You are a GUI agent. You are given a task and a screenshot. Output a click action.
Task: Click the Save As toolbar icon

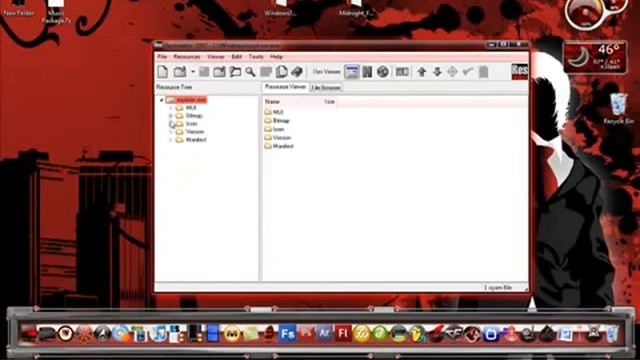pos(219,72)
